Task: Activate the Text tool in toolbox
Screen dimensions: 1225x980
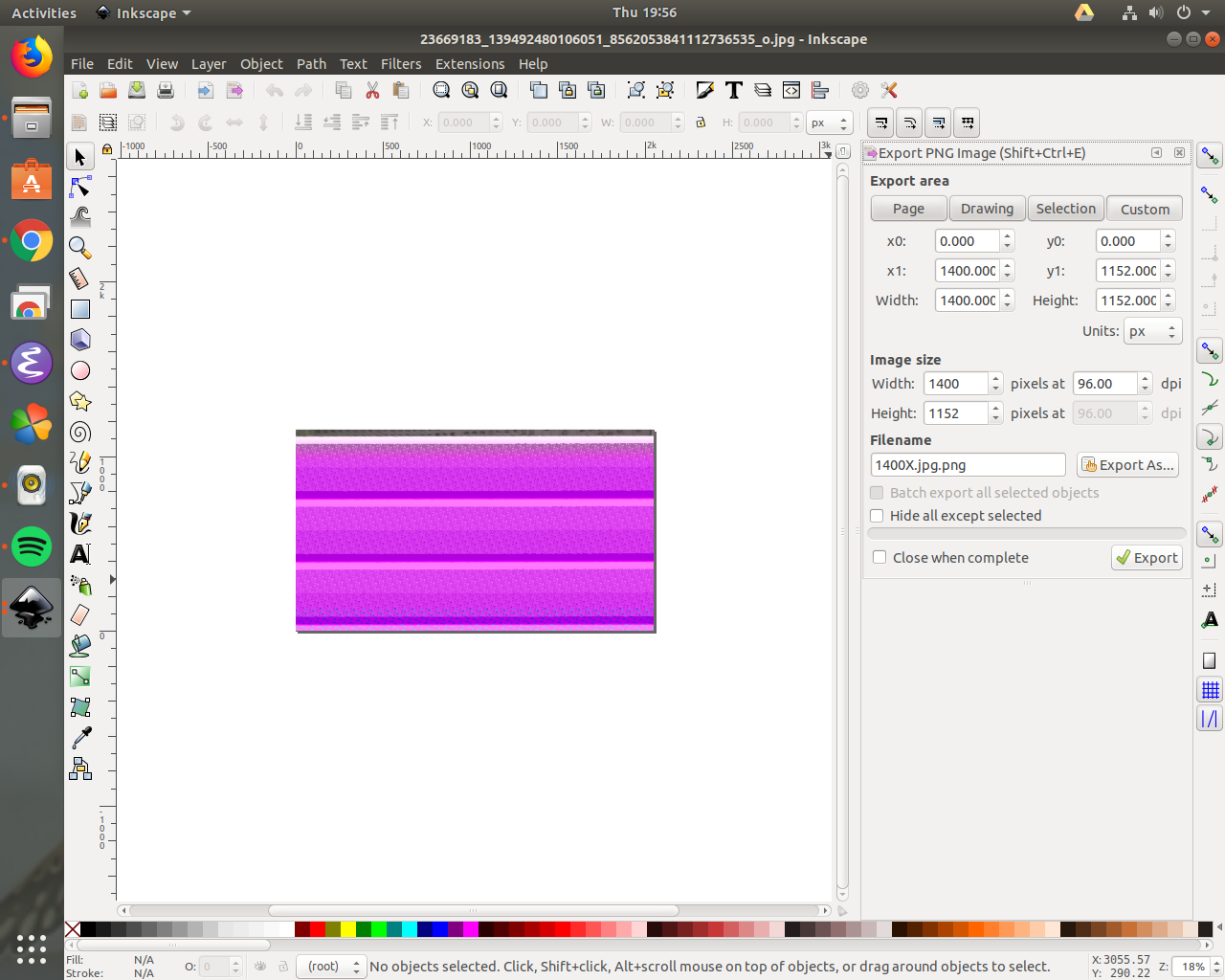Action: tap(80, 554)
